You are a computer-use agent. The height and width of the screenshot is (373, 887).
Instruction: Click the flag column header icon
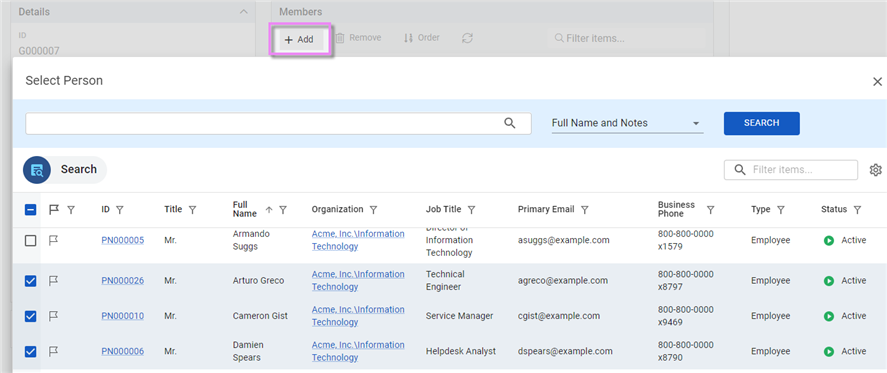(54, 210)
